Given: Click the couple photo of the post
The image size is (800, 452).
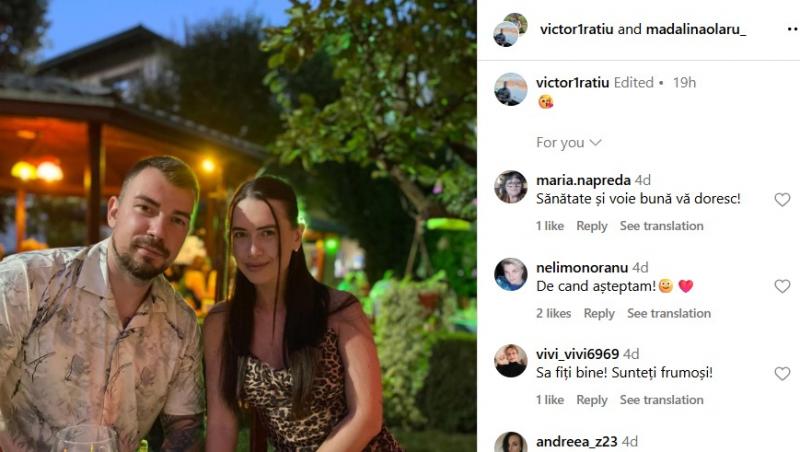Looking at the screenshot, I should 238,226.
